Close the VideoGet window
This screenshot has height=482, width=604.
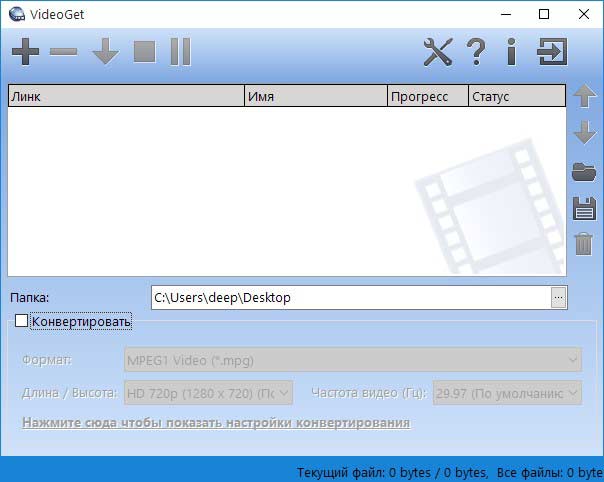(584, 14)
